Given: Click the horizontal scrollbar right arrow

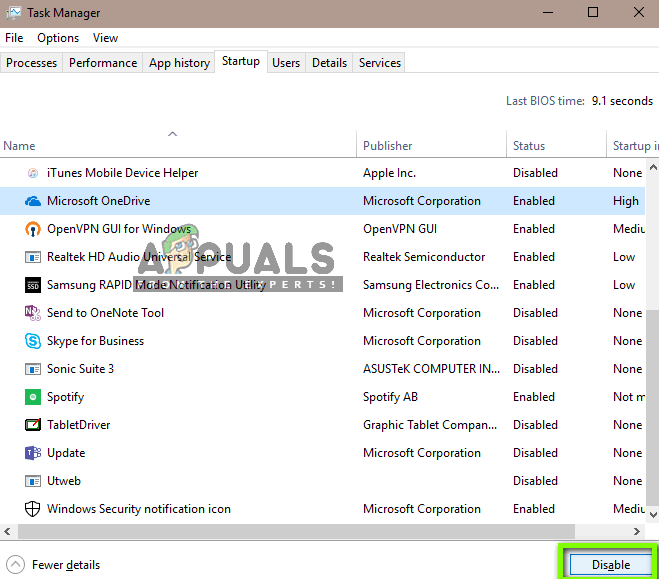Looking at the screenshot, I should tap(637, 532).
